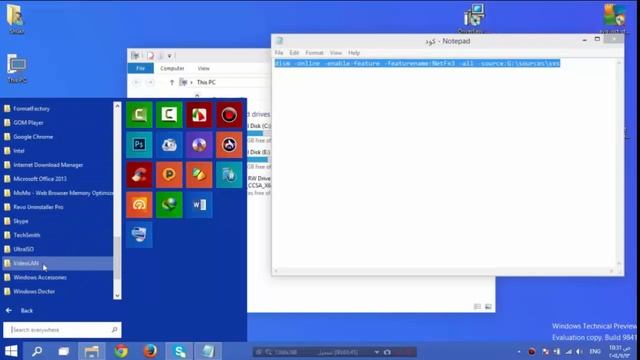
Task: Open Skype from the taskbar
Action: [180, 351]
